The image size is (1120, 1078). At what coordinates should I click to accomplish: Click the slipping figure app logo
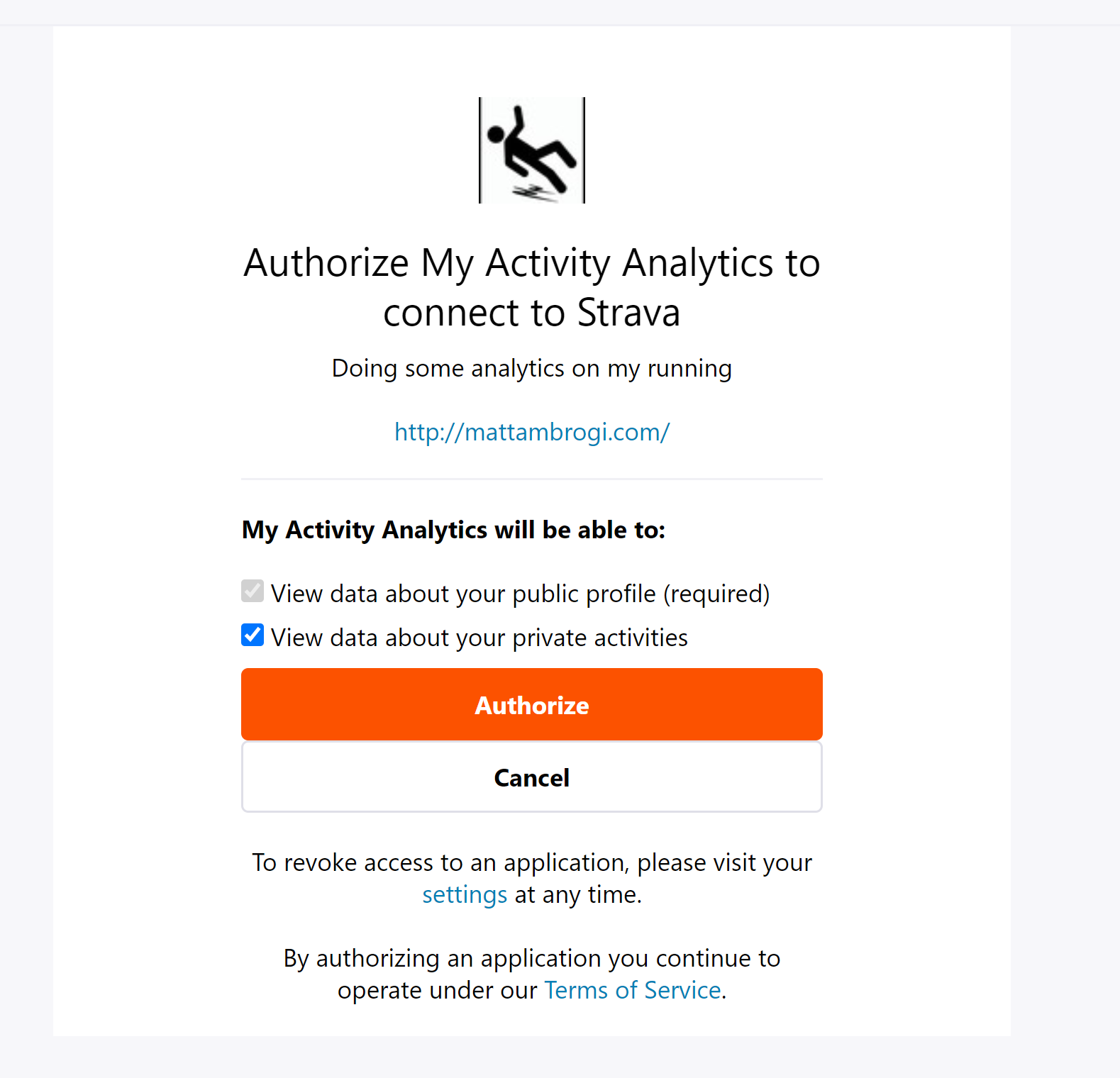532,150
